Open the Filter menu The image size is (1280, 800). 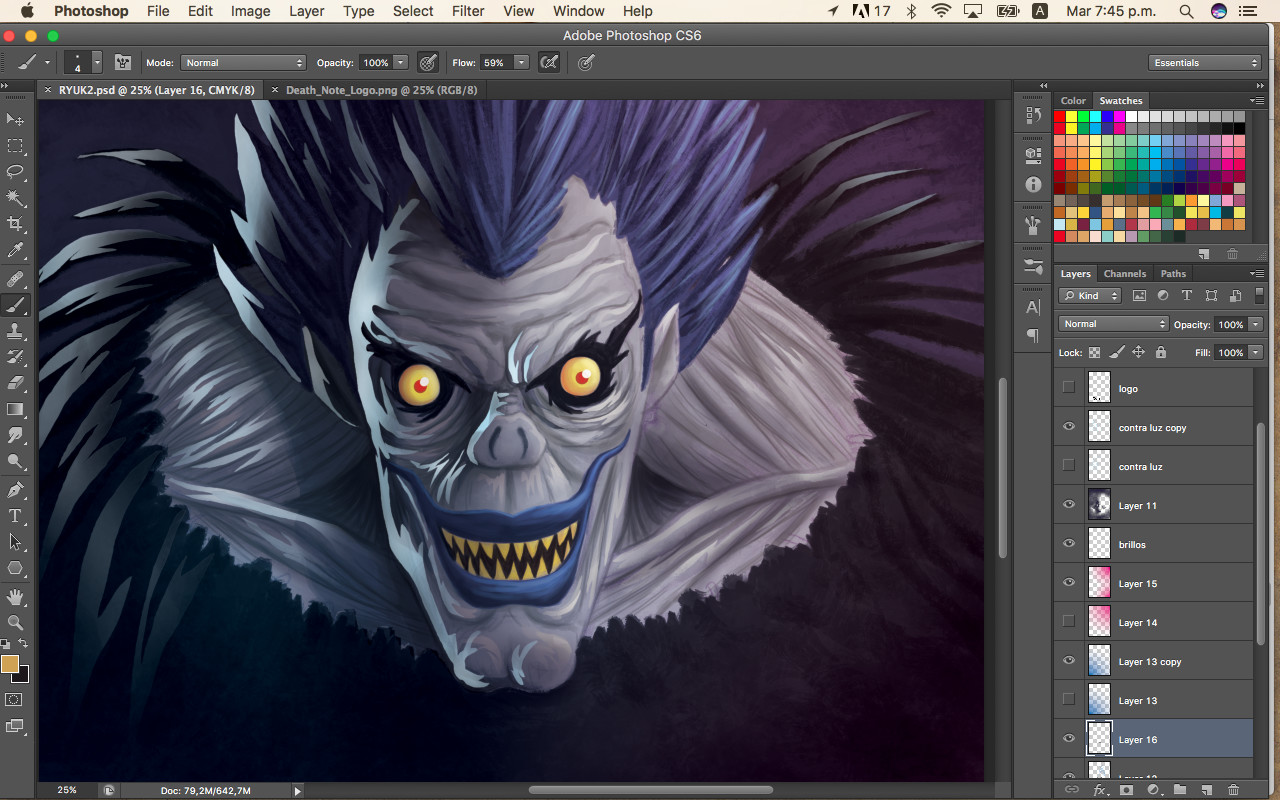tap(468, 11)
